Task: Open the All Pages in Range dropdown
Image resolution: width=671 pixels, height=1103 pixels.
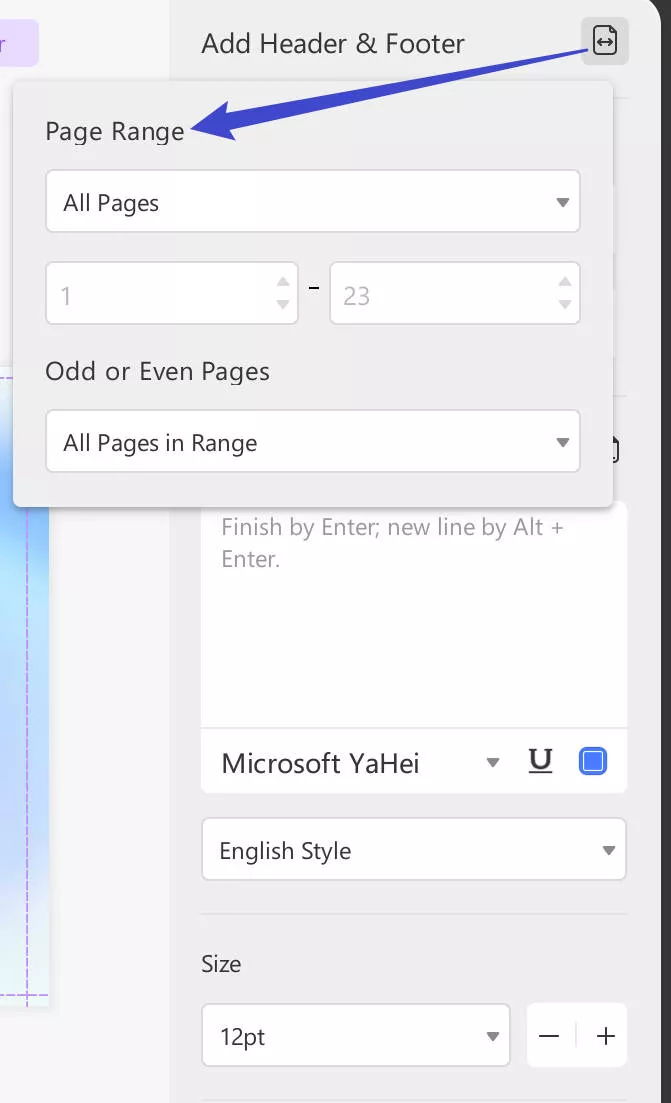Action: [313, 441]
